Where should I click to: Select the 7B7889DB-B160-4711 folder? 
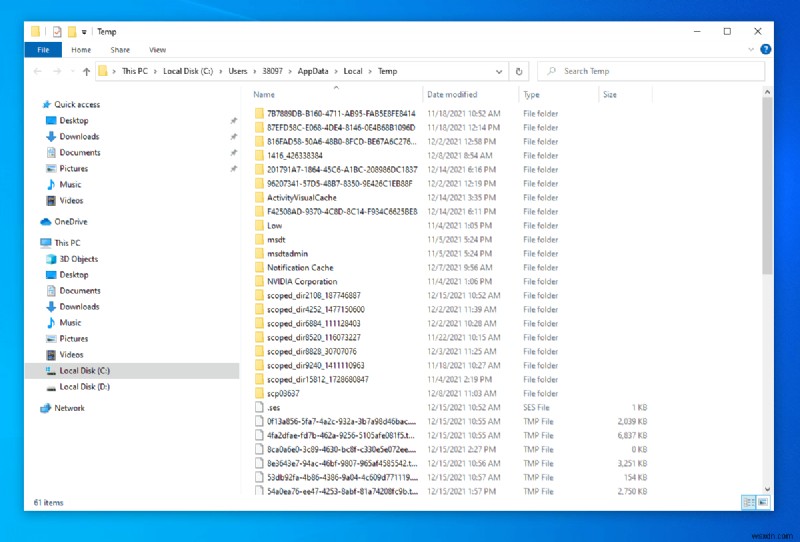(x=341, y=113)
